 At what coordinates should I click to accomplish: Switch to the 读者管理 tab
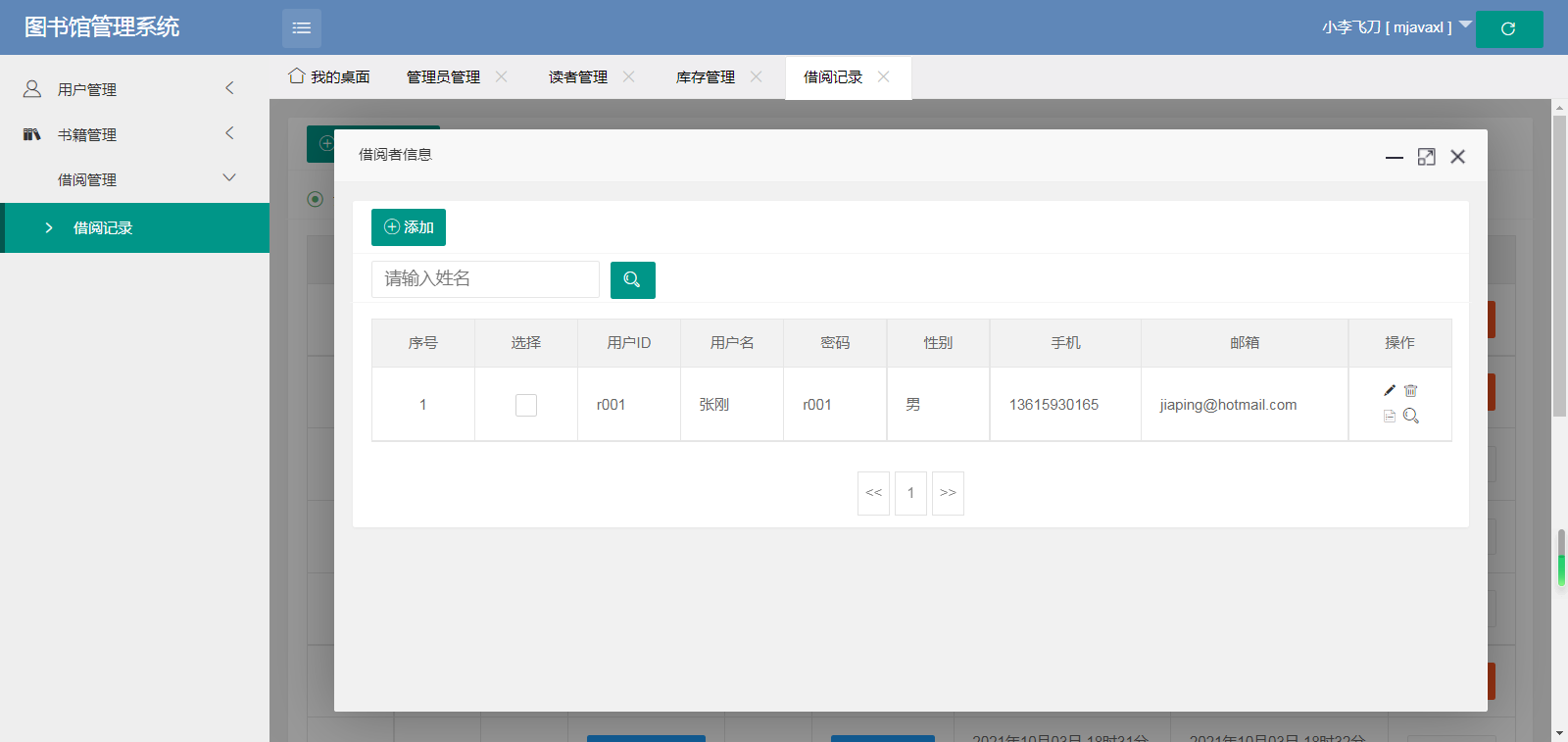pos(578,77)
